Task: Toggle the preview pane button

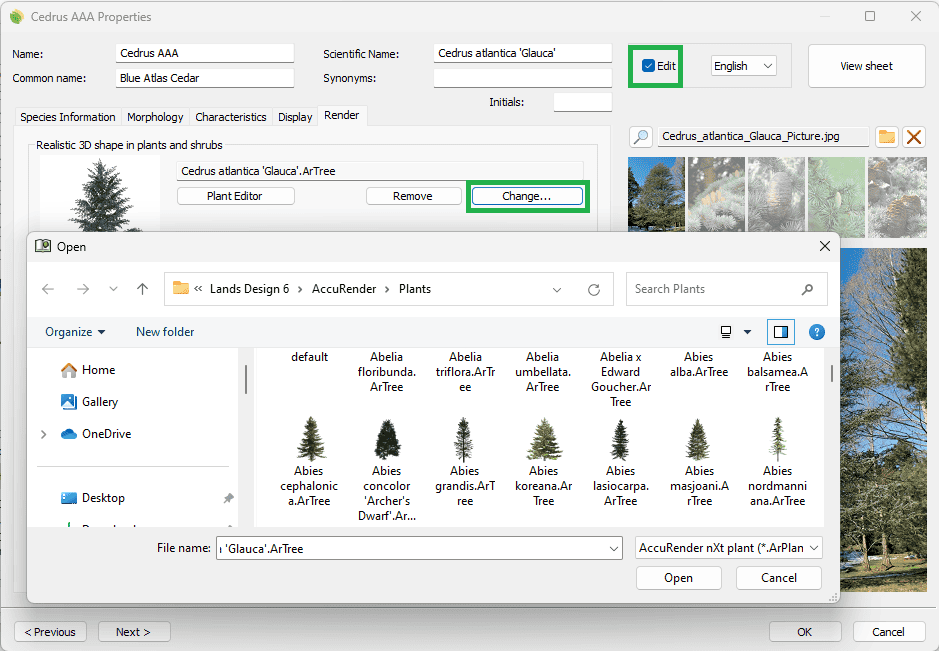Action: [781, 332]
